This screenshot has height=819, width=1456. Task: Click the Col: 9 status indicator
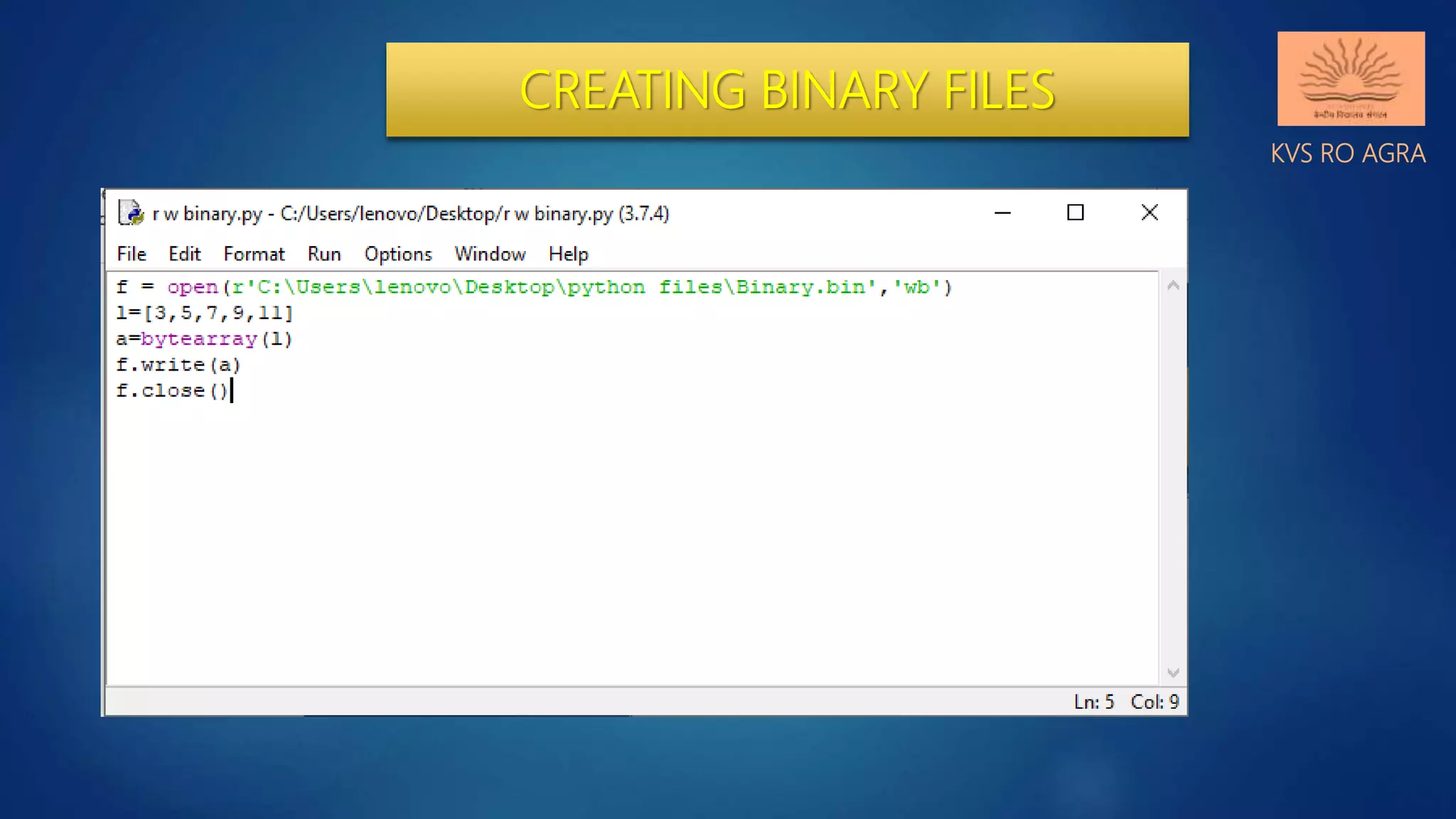(1155, 702)
